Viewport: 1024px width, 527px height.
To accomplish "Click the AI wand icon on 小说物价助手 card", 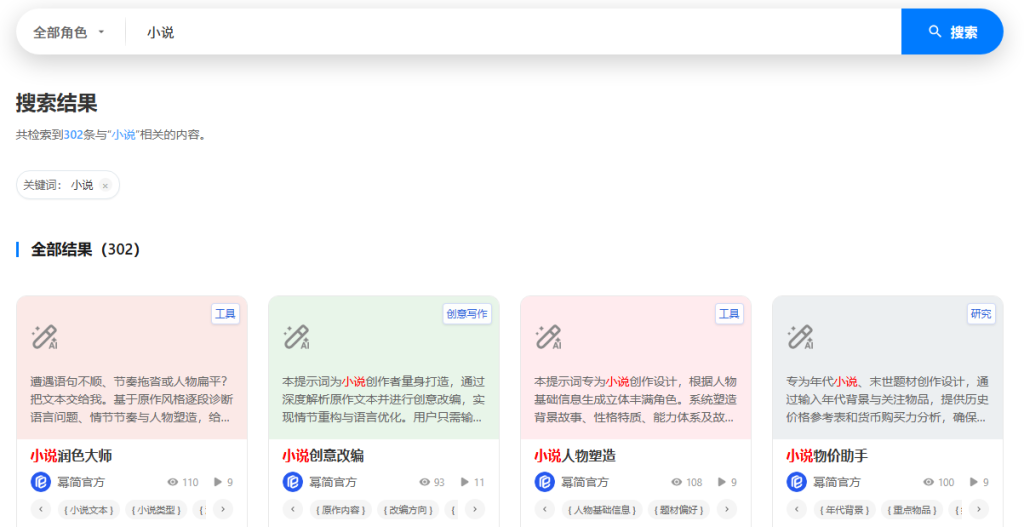I will pyautogui.click(x=800, y=337).
